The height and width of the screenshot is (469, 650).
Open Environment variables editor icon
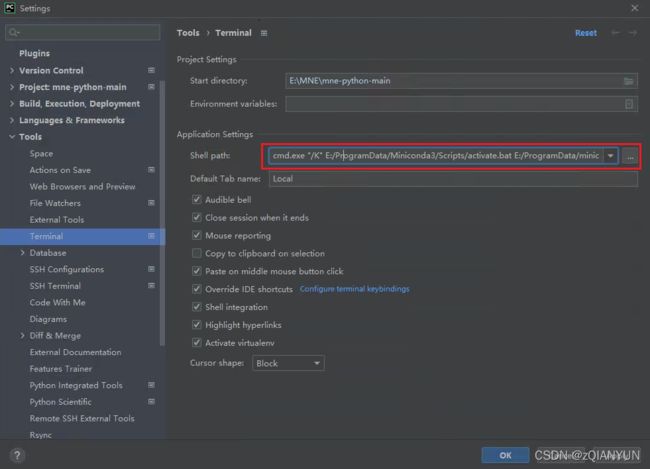629,104
